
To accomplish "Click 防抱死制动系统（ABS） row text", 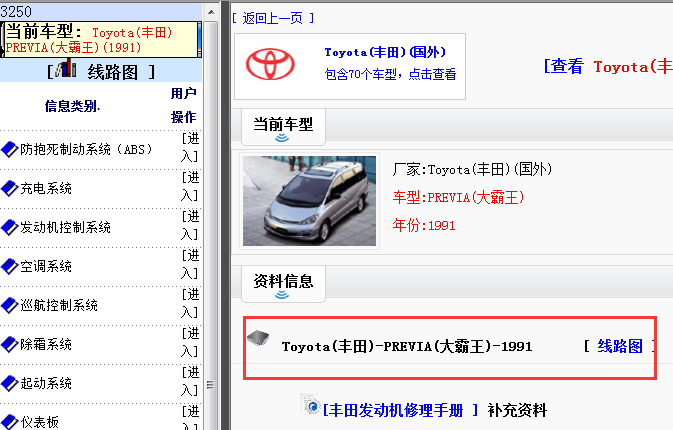I will tap(87, 149).
